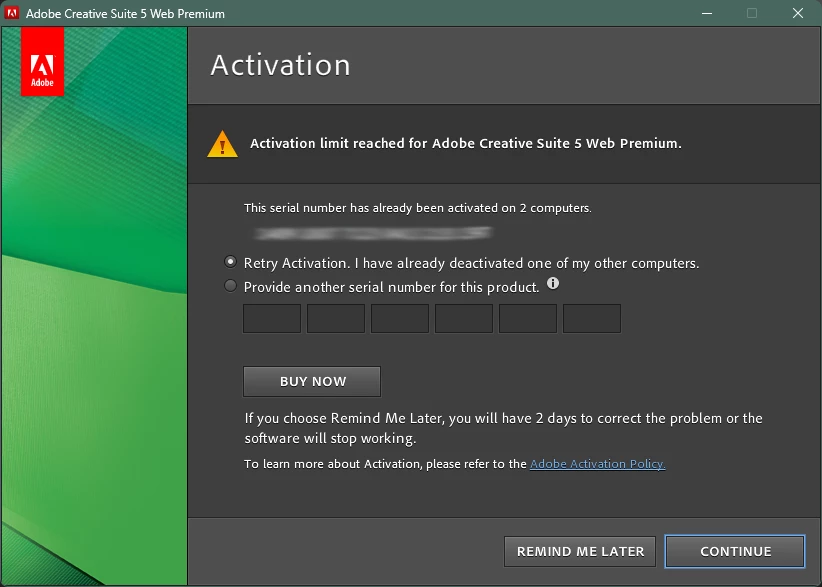Click the 'If you choose Remind Me Later' notice

tap(503, 428)
